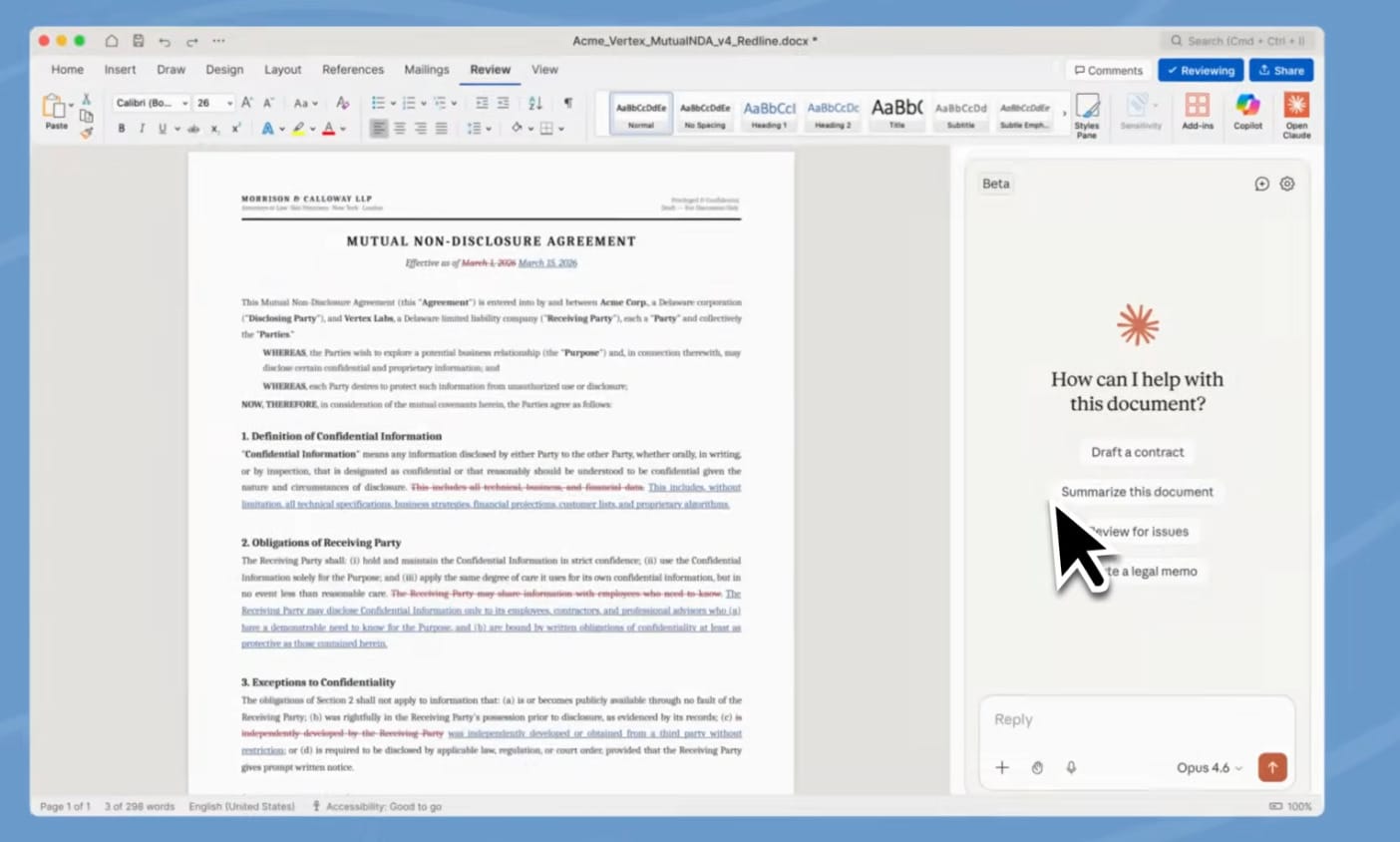Show or hide paragraph marks
1400x842 pixels.
click(568, 103)
